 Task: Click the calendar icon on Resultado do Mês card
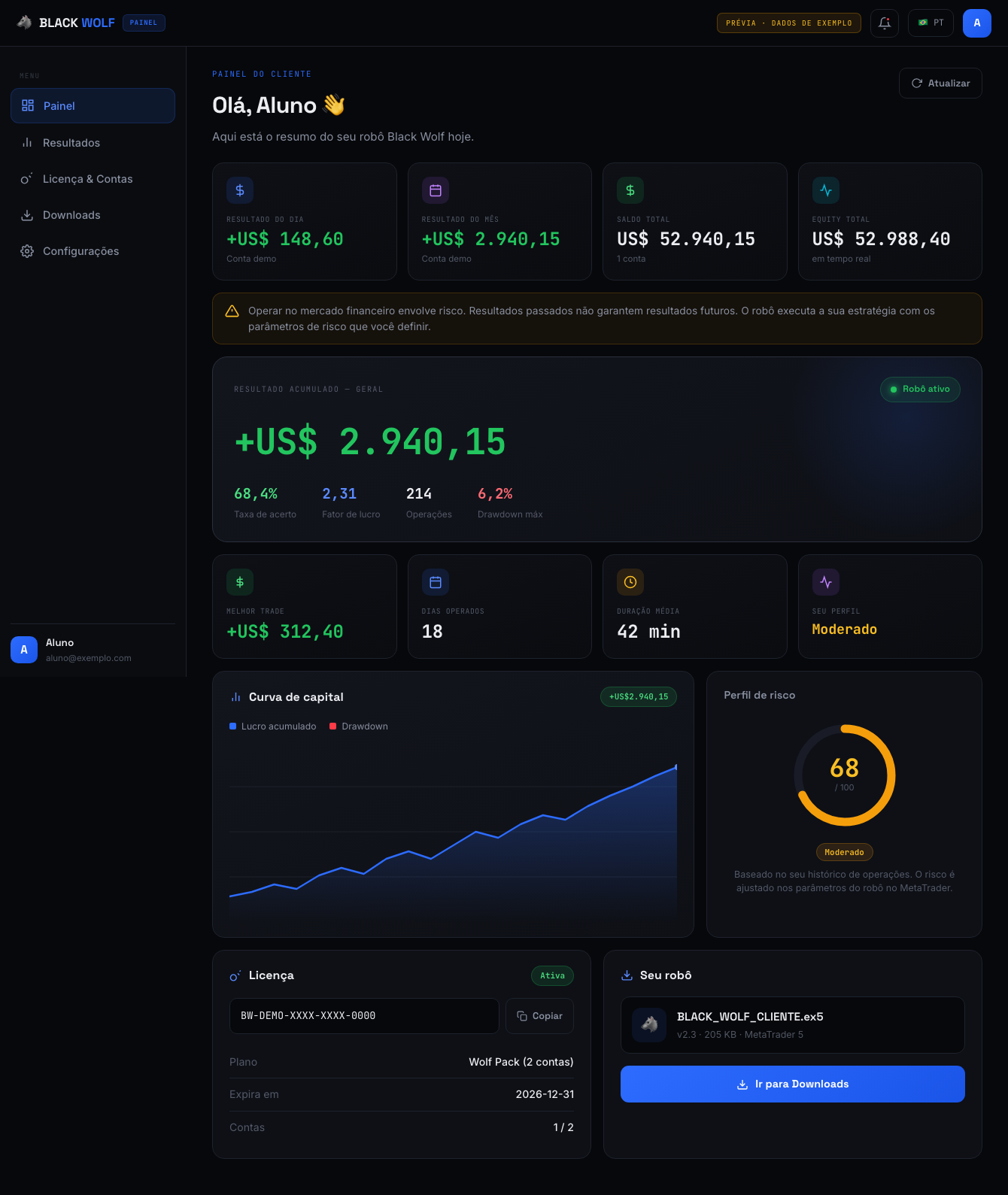click(x=436, y=190)
